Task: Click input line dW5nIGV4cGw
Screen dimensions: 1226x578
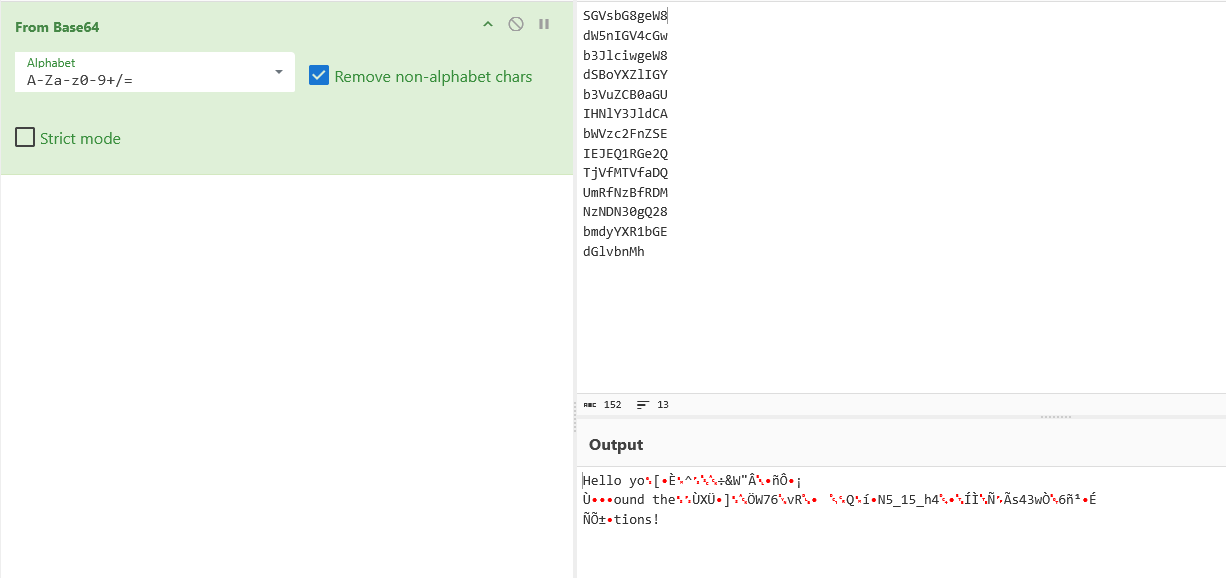Action: [625, 36]
